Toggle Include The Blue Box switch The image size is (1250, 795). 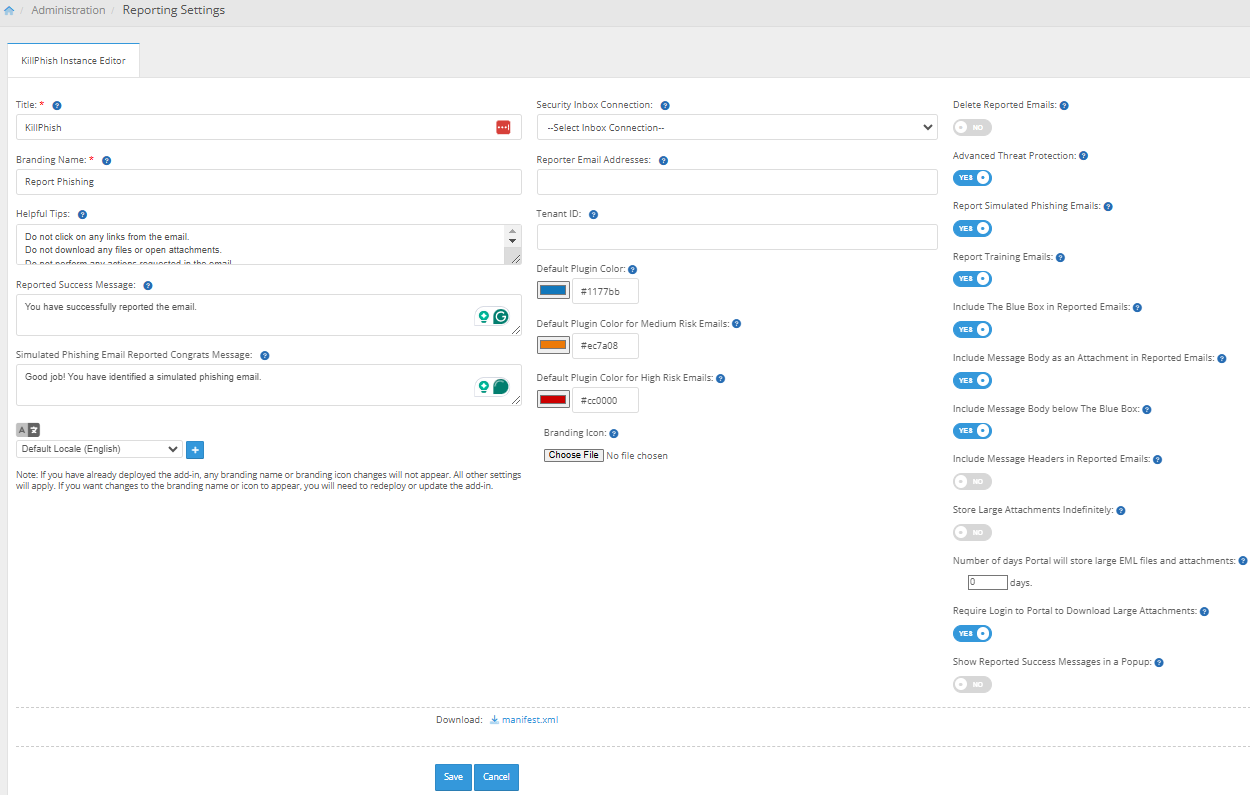click(972, 329)
